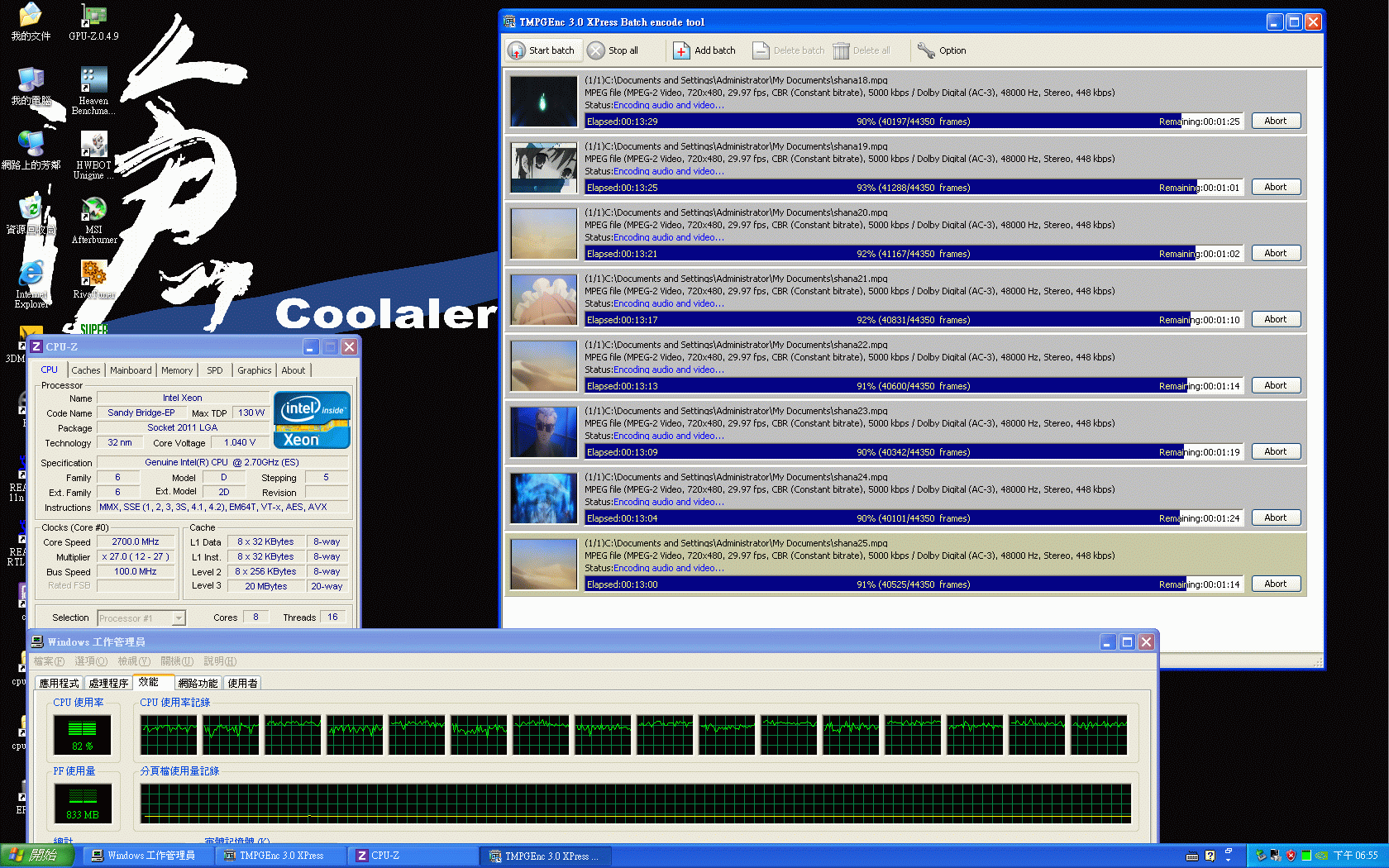
Task: Click the help icon in the language bar
Action: [1210, 856]
